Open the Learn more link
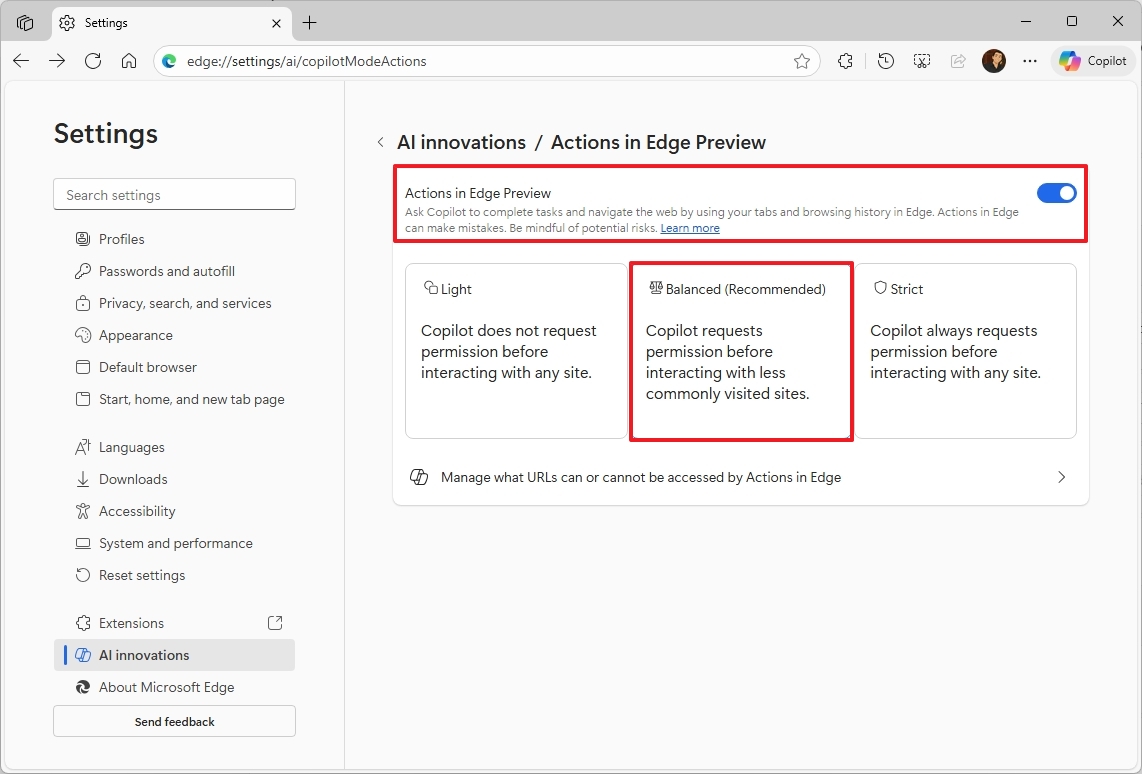This screenshot has height=774, width=1142. coord(690,227)
